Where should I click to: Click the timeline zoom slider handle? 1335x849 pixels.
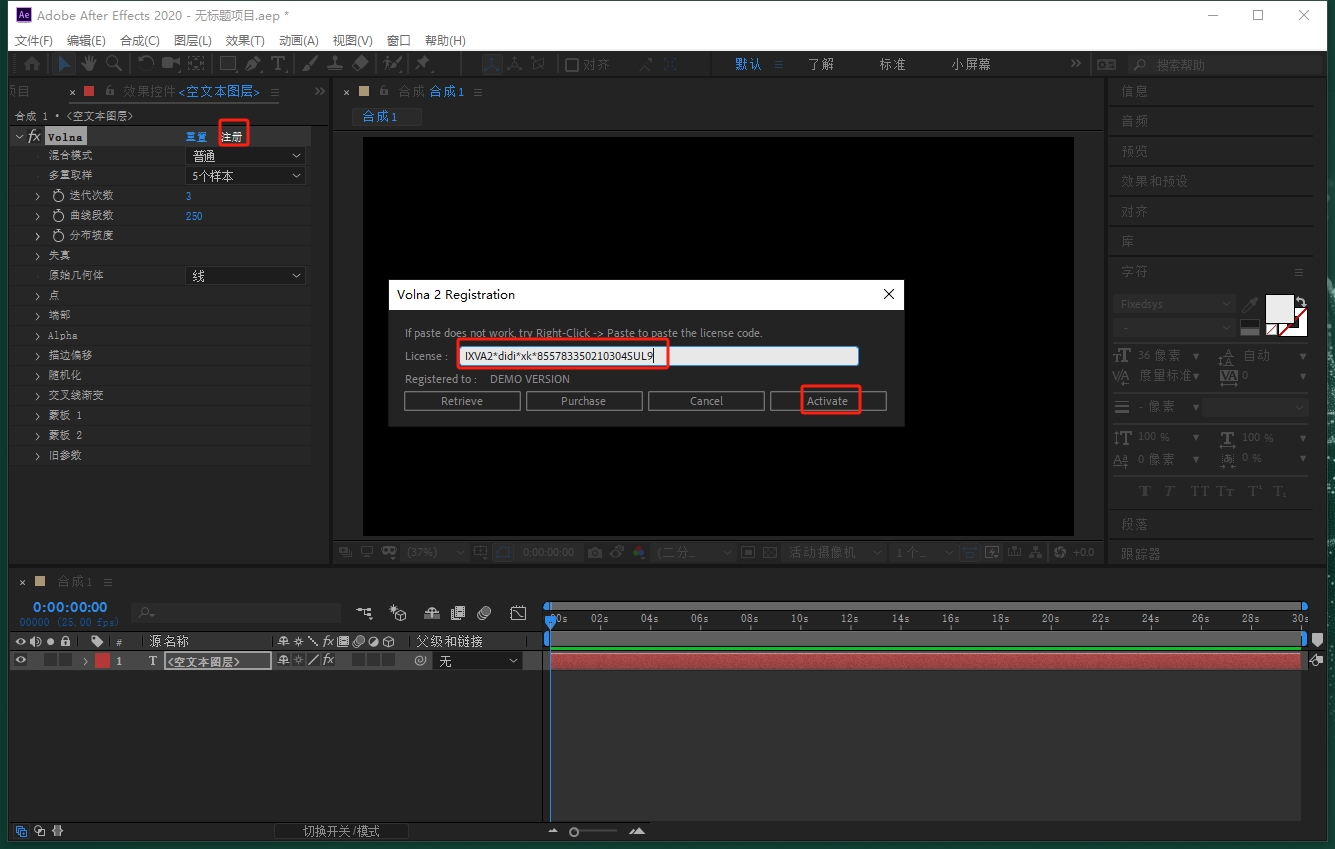574,832
